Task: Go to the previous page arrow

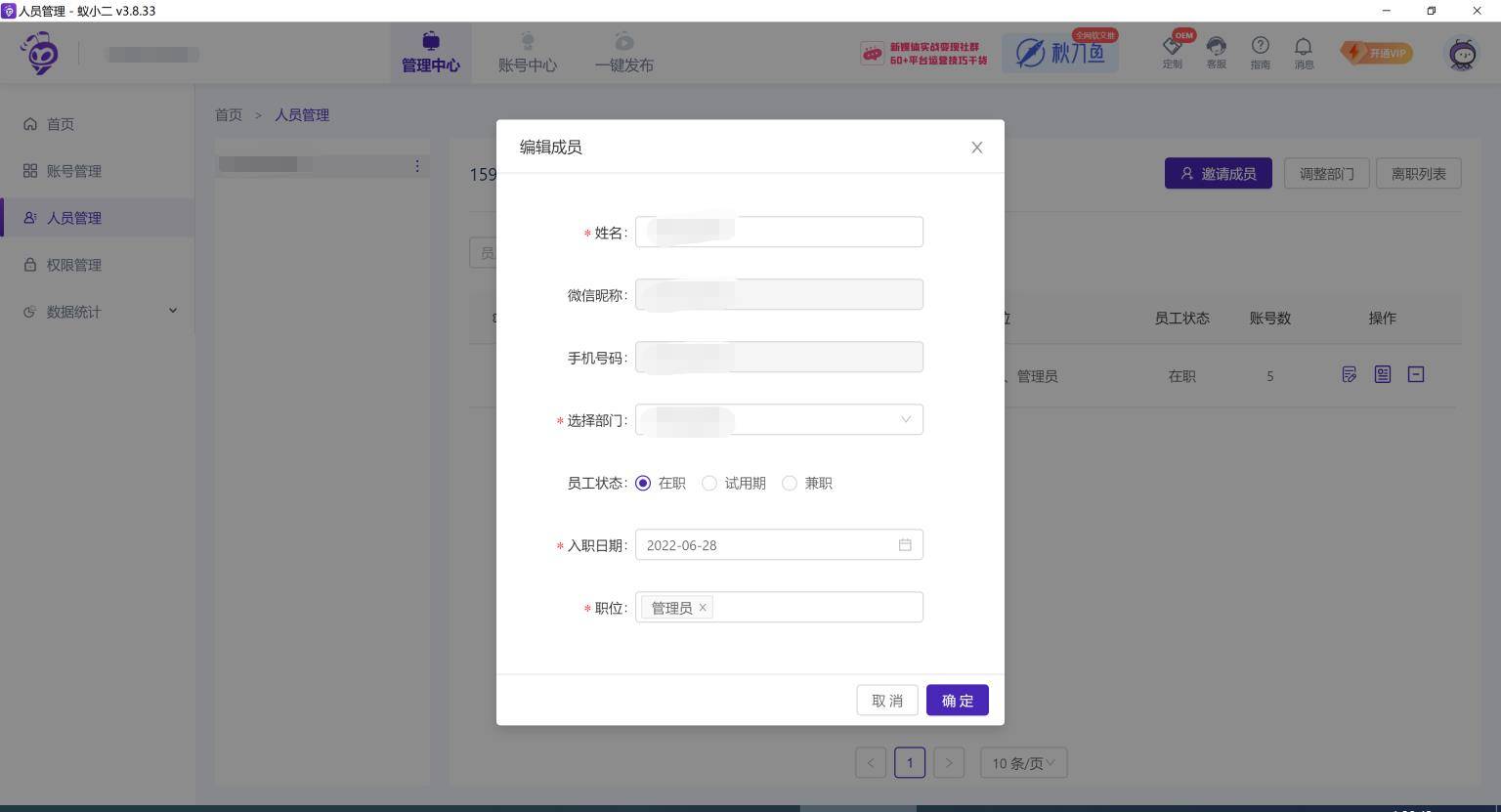Action: click(x=871, y=763)
